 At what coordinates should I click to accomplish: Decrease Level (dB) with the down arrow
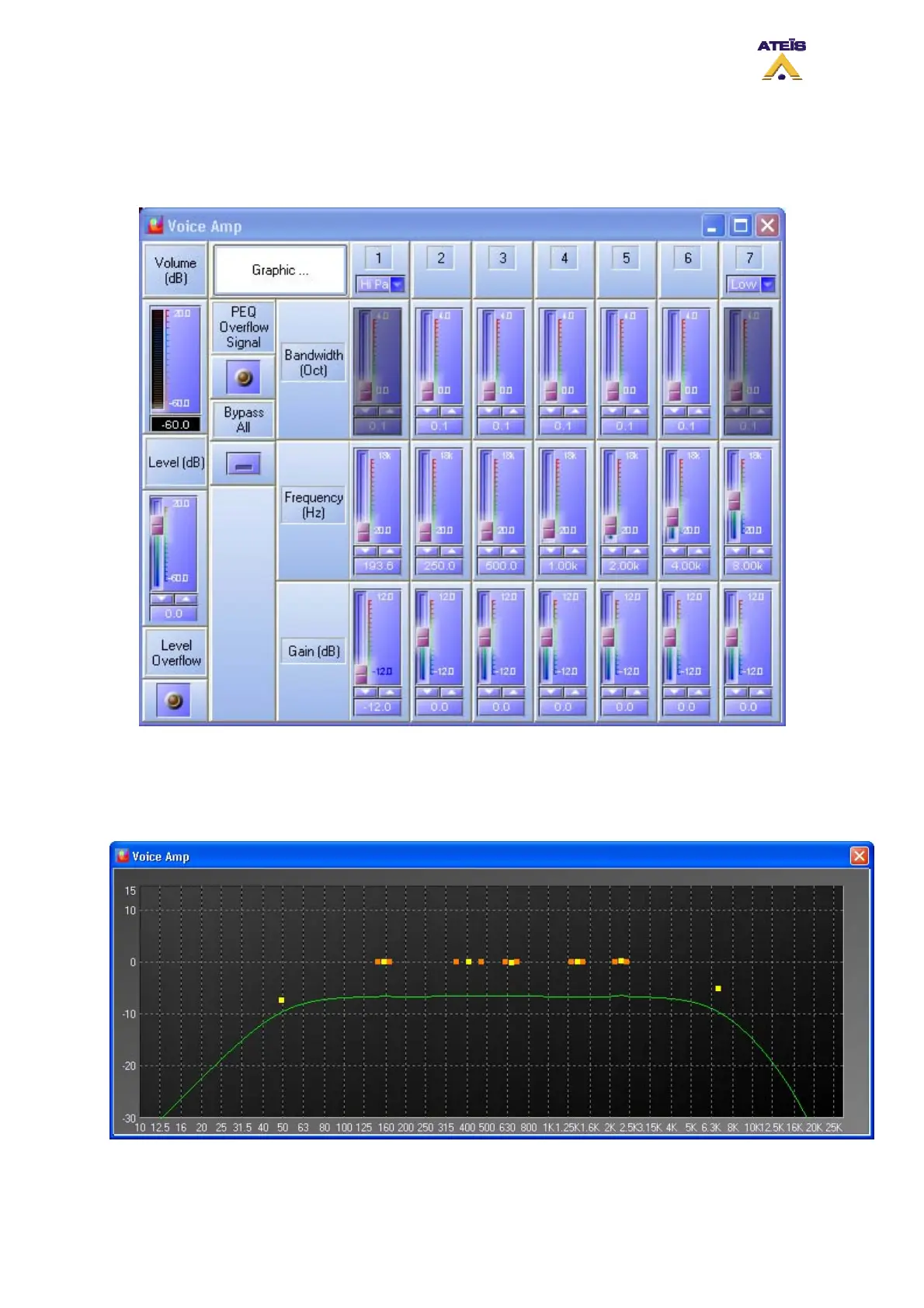point(162,599)
